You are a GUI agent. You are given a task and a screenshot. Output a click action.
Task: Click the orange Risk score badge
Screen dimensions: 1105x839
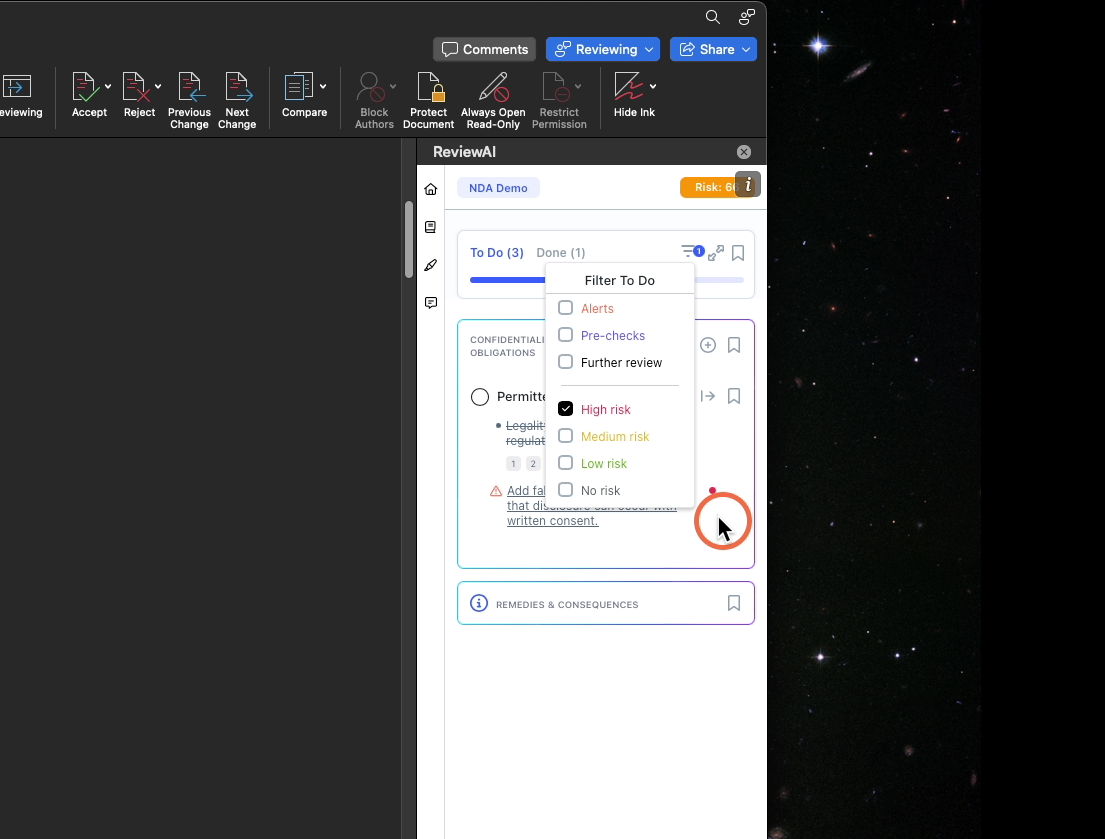(x=708, y=187)
